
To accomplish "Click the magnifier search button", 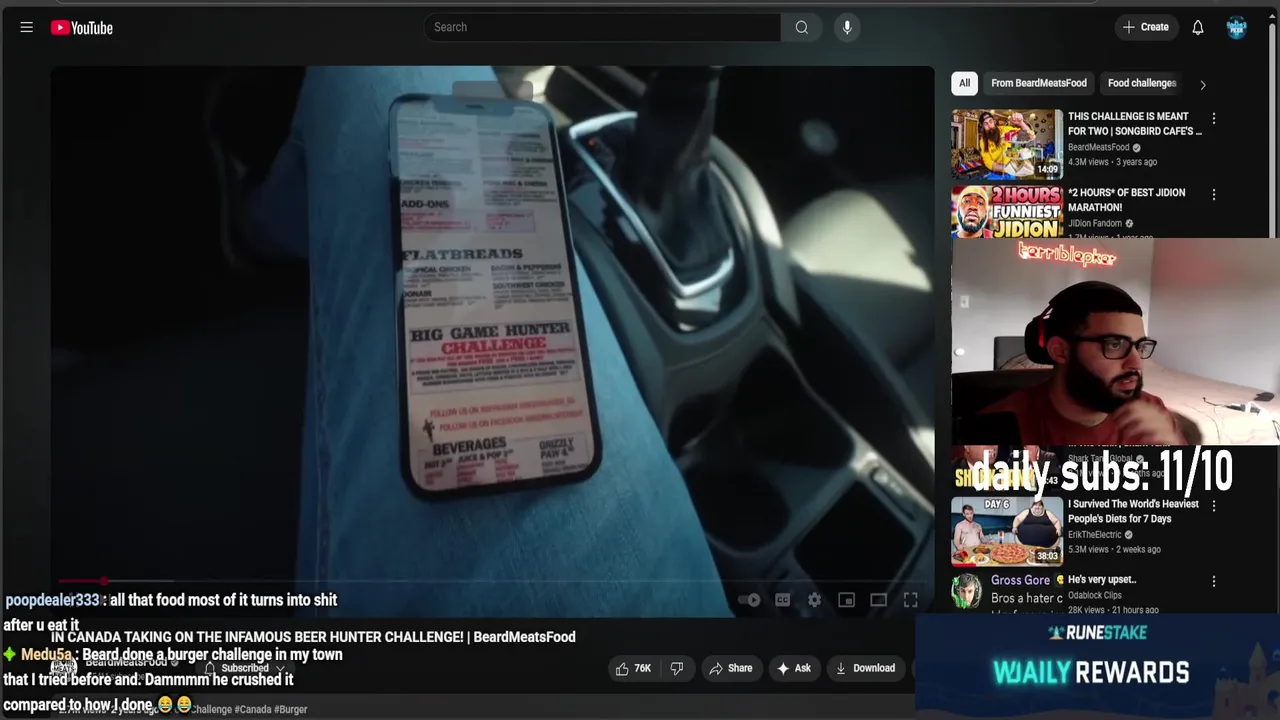I will 801,27.
